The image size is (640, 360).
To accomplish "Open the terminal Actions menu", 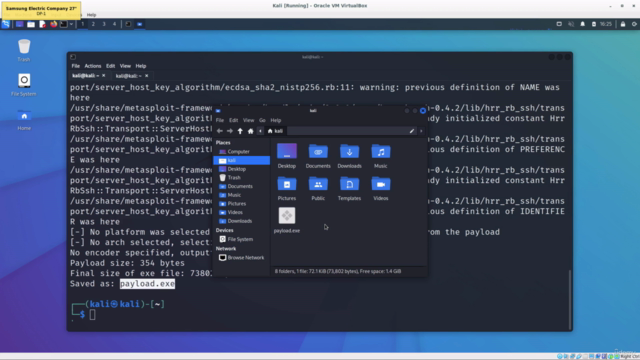I will point(93,66).
